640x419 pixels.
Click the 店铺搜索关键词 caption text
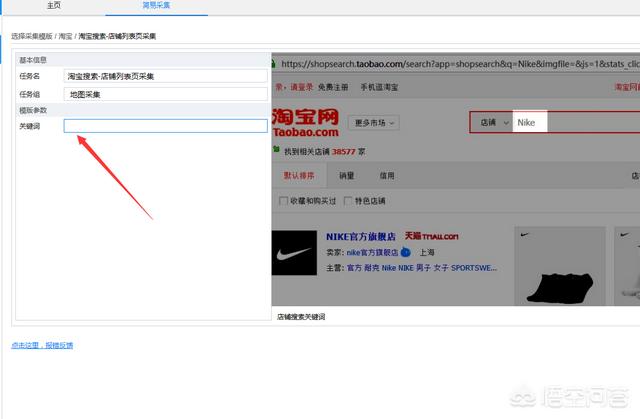(x=301, y=317)
